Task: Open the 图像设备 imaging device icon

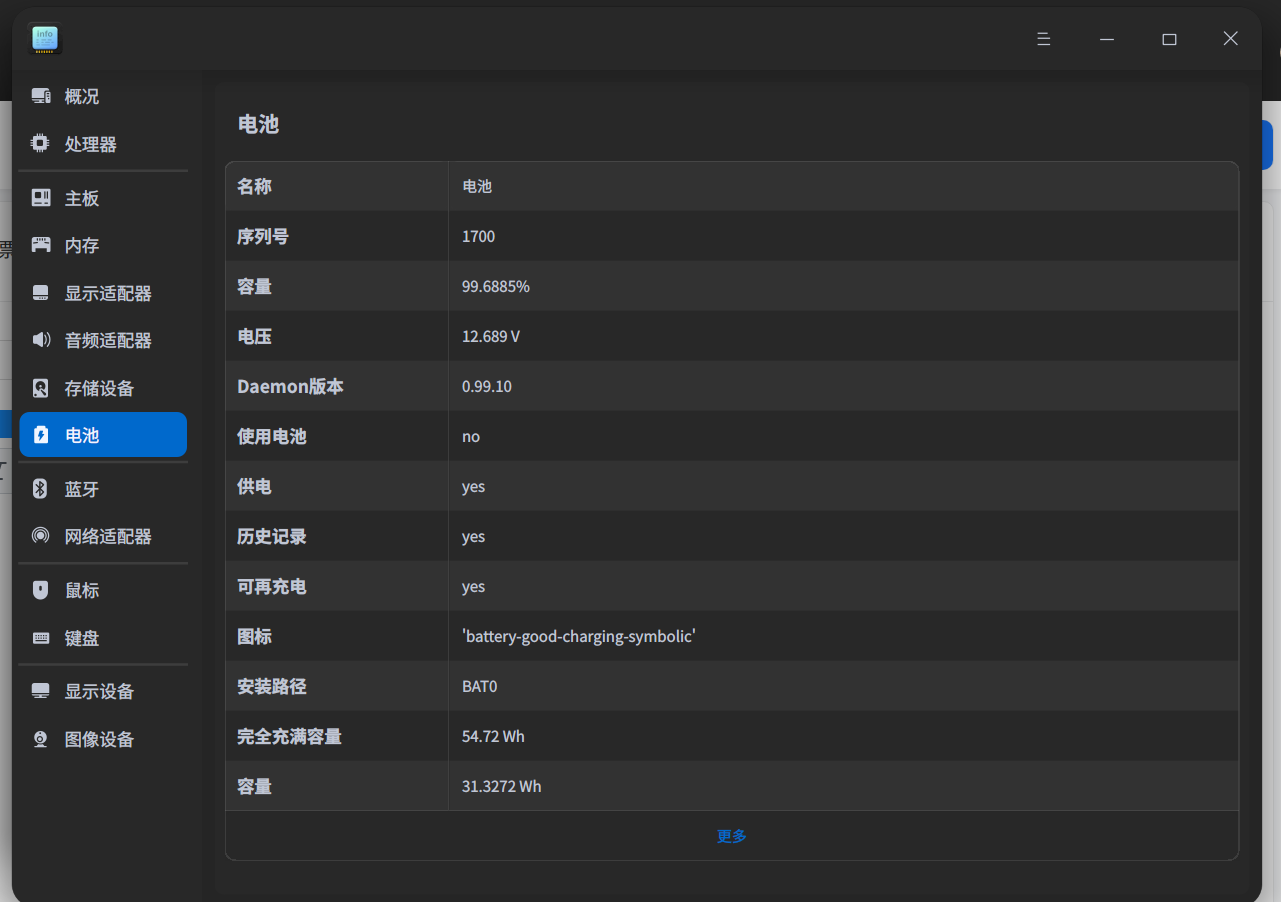Action: pos(40,738)
